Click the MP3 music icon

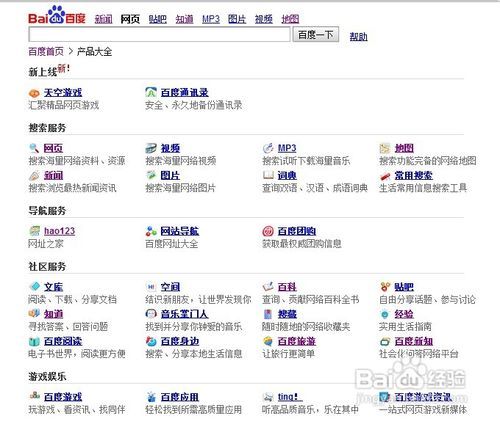pyautogui.click(x=268, y=148)
